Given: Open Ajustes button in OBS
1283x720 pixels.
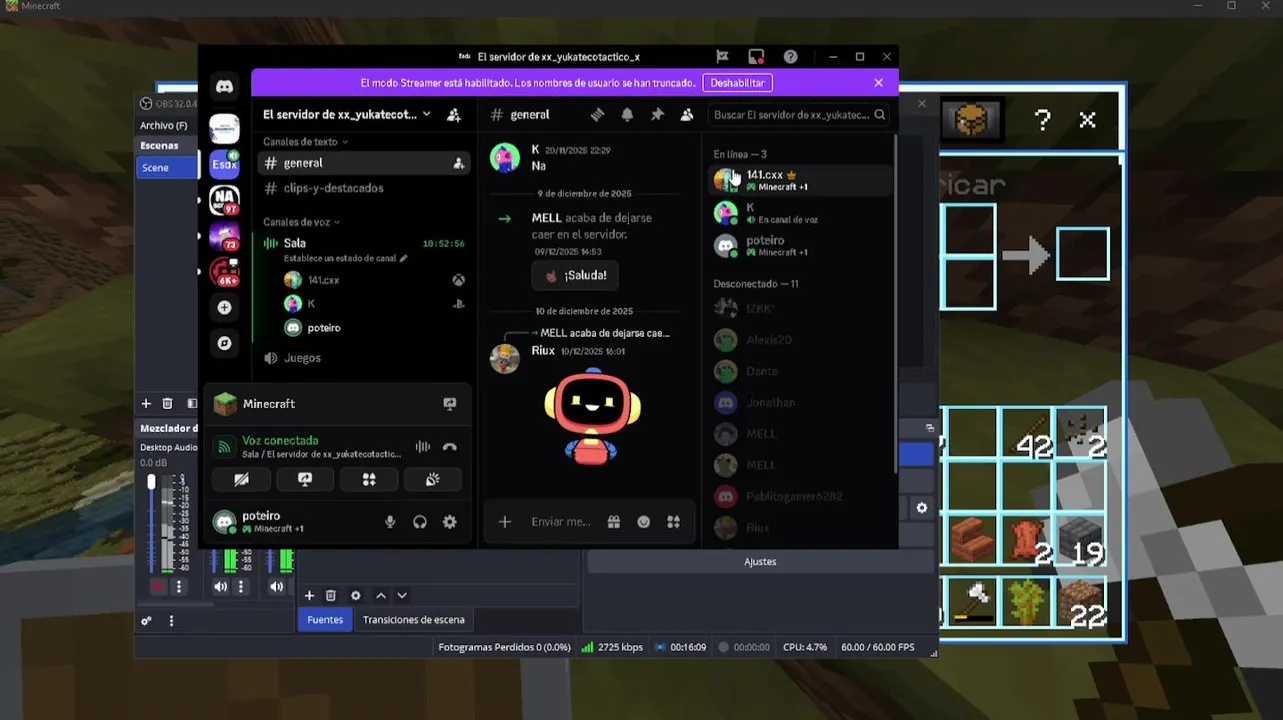Looking at the screenshot, I should [x=760, y=562].
